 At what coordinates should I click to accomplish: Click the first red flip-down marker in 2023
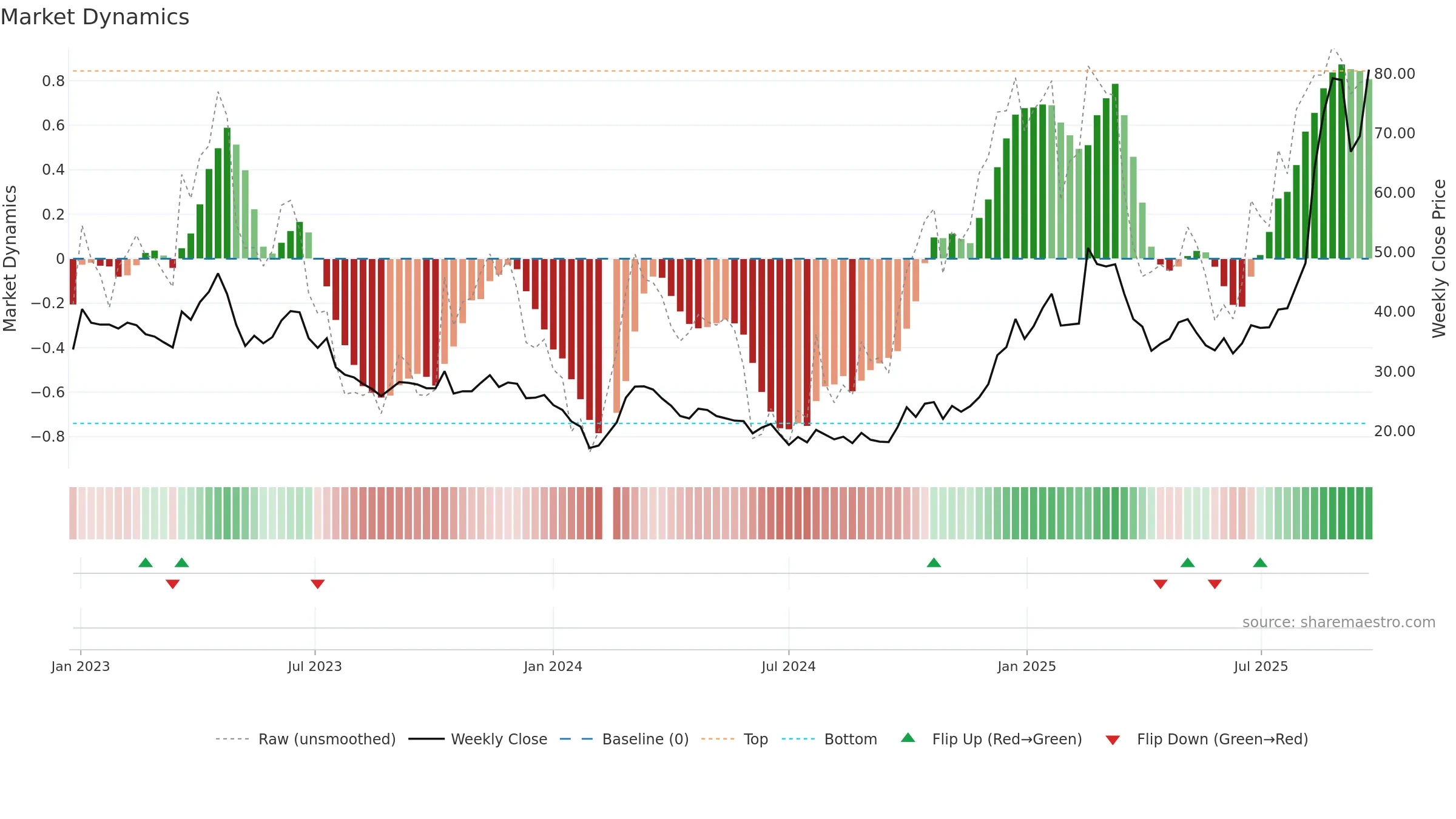[x=173, y=584]
